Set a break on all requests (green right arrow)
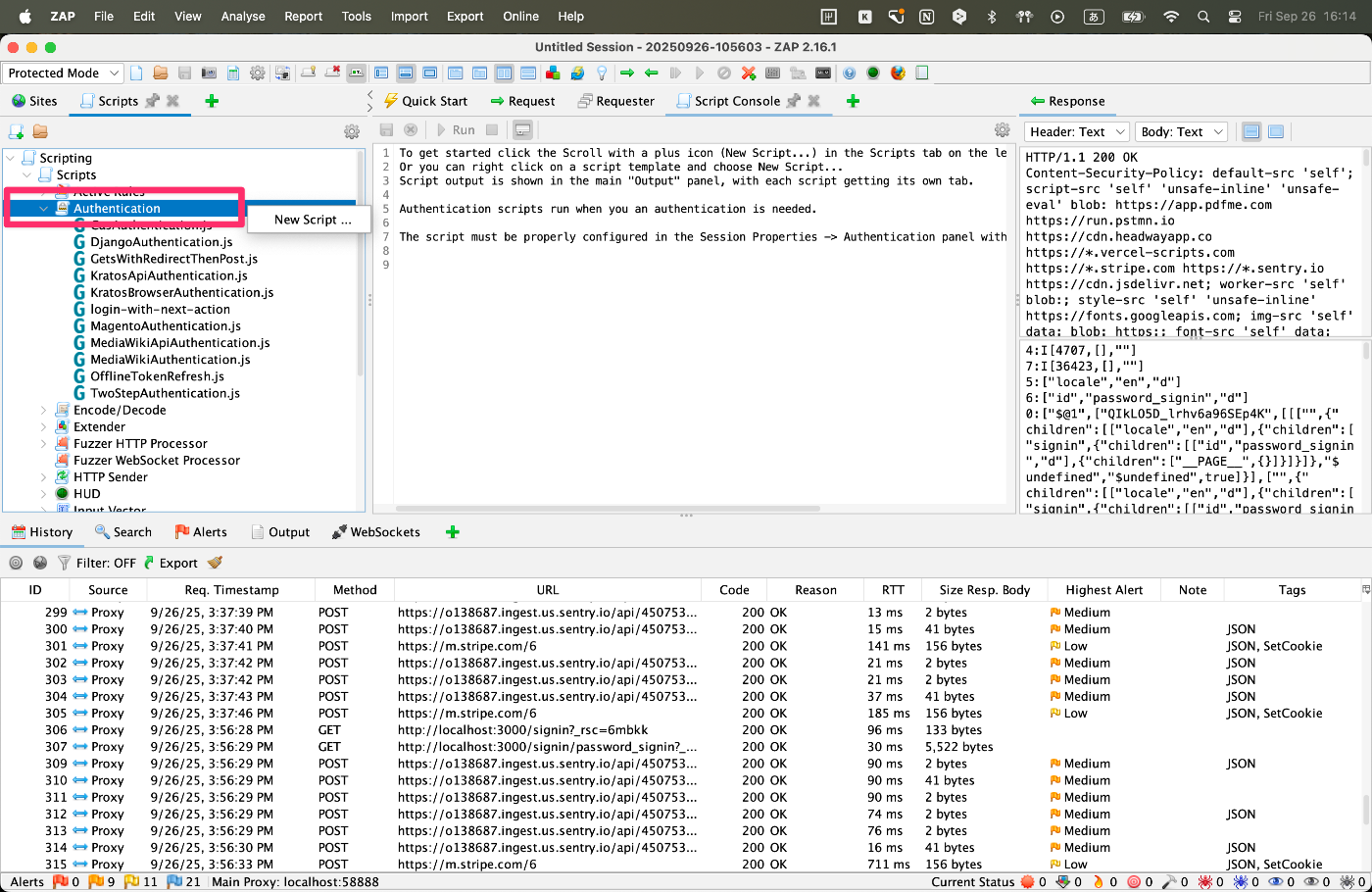This screenshot has width=1372, height=892. coord(627,74)
